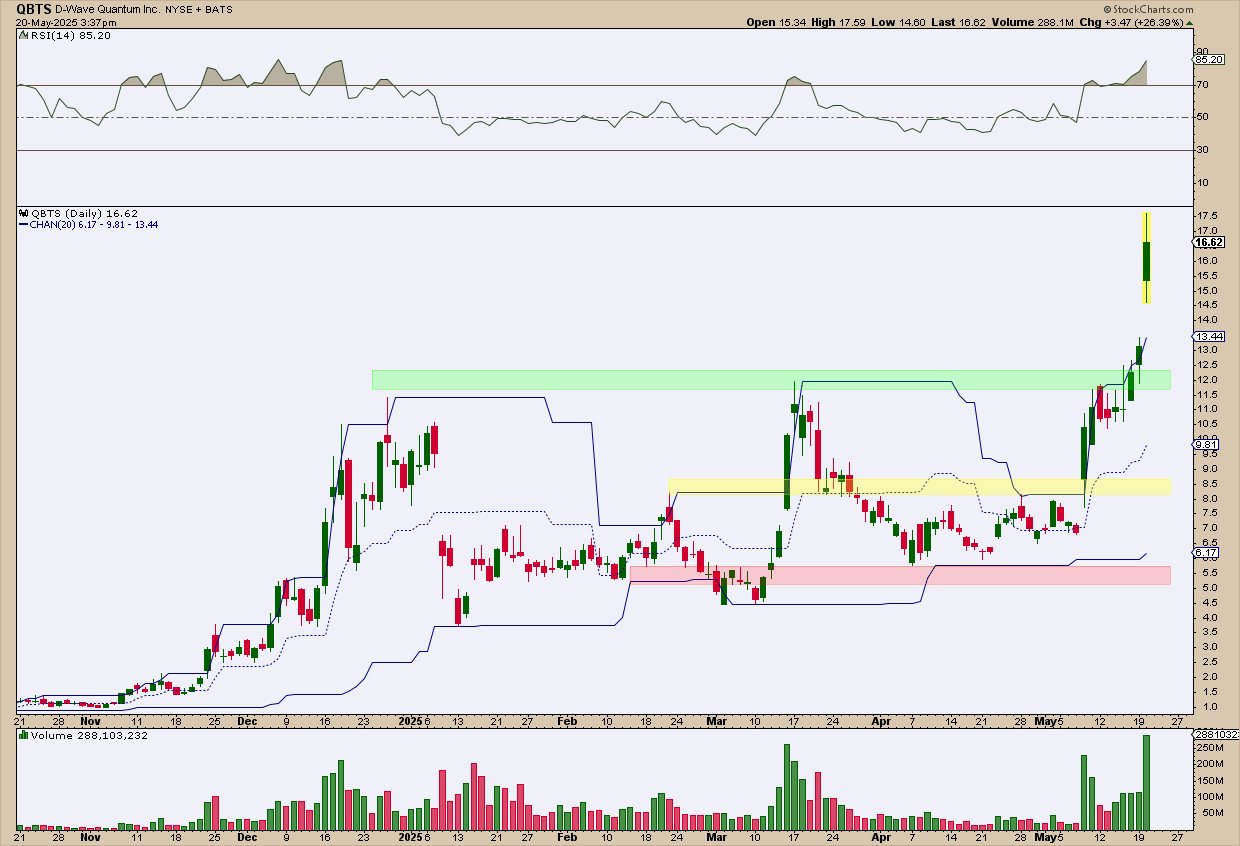Click the High 17.59 value
The image size is (1240, 846).
pos(836,21)
